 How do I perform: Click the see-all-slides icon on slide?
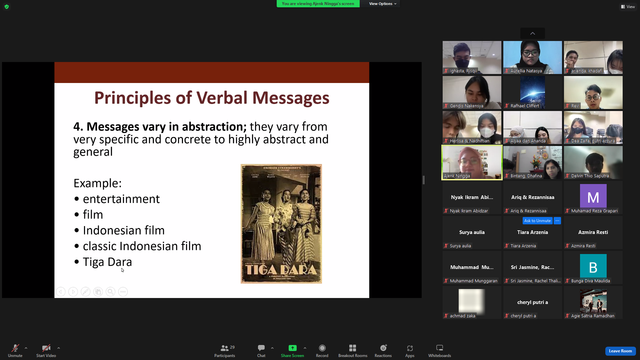(x=98, y=291)
